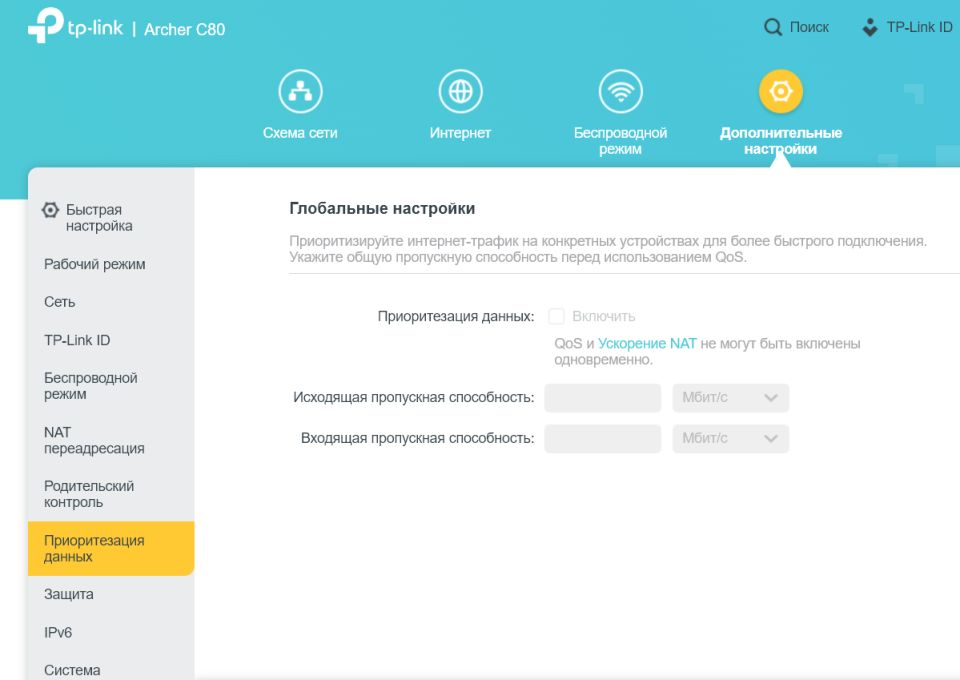Click the TP-Link ID account icon
The height and width of the screenshot is (680, 960).
coord(870,28)
